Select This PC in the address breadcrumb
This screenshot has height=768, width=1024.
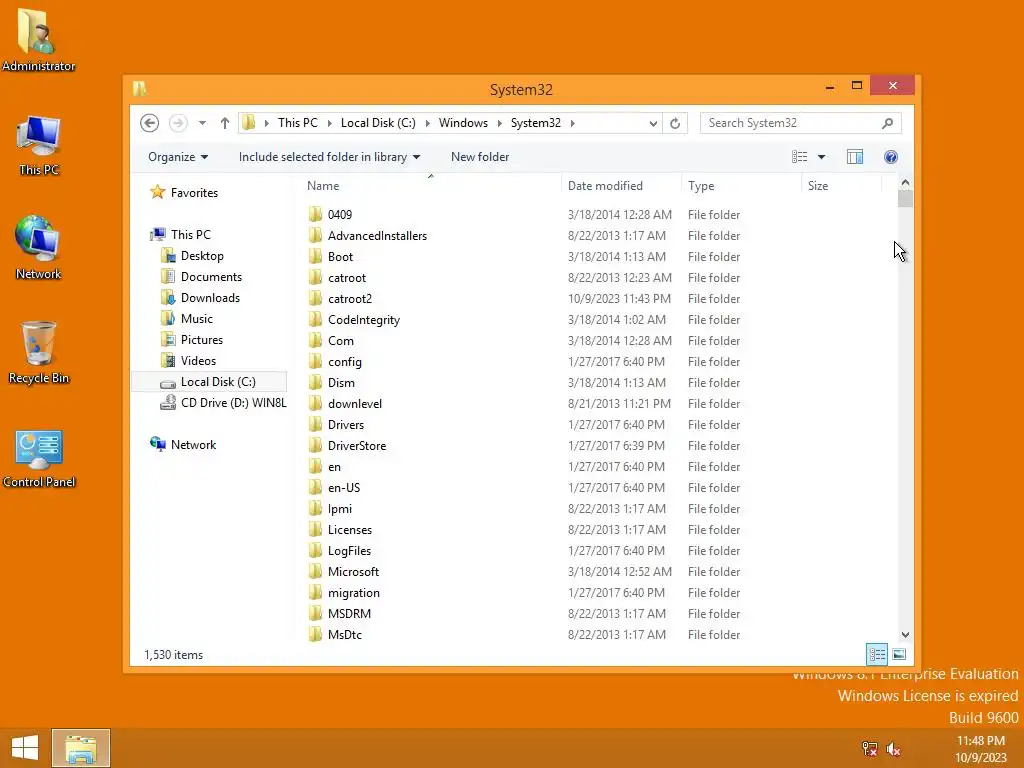click(298, 123)
